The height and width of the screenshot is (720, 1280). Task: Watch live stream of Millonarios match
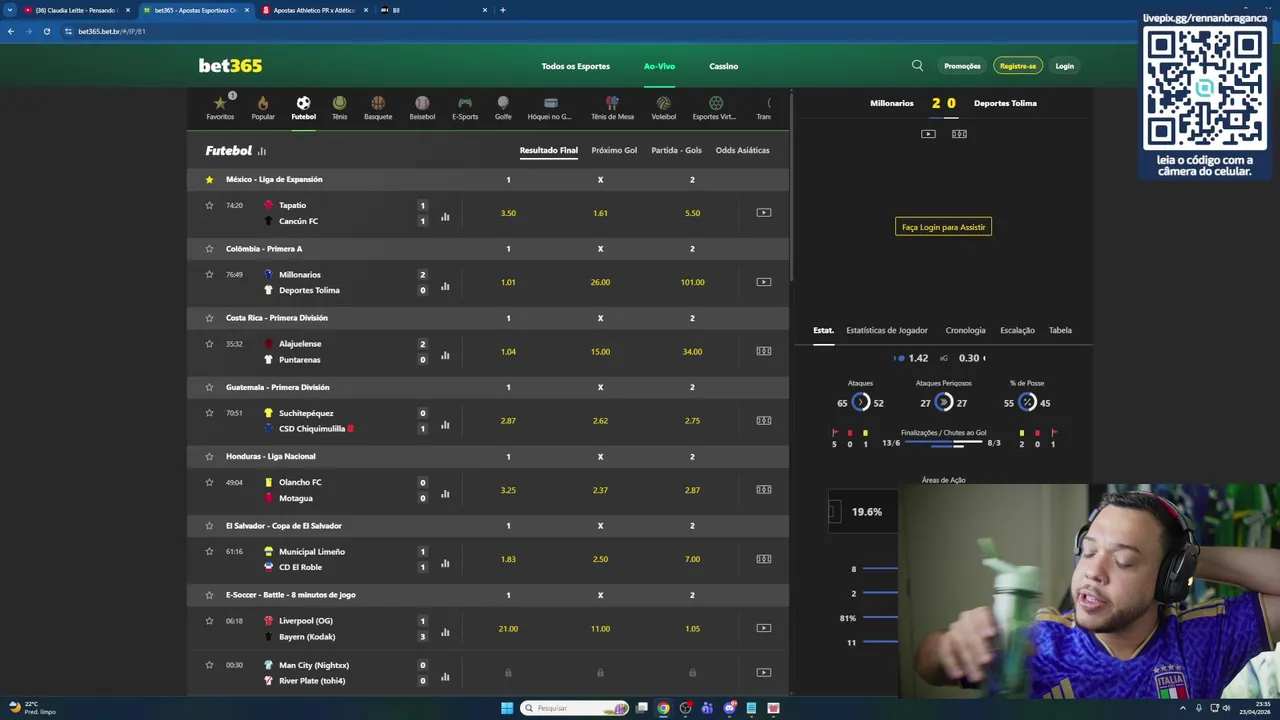(x=764, y=282)
